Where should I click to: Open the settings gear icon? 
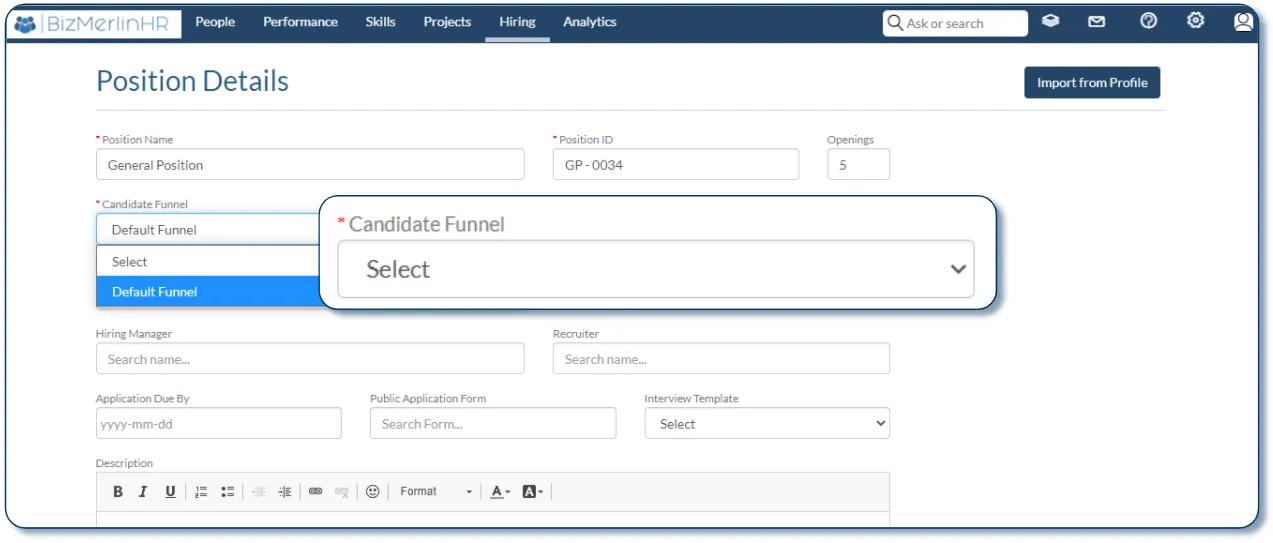click(x=1195, y=20)
